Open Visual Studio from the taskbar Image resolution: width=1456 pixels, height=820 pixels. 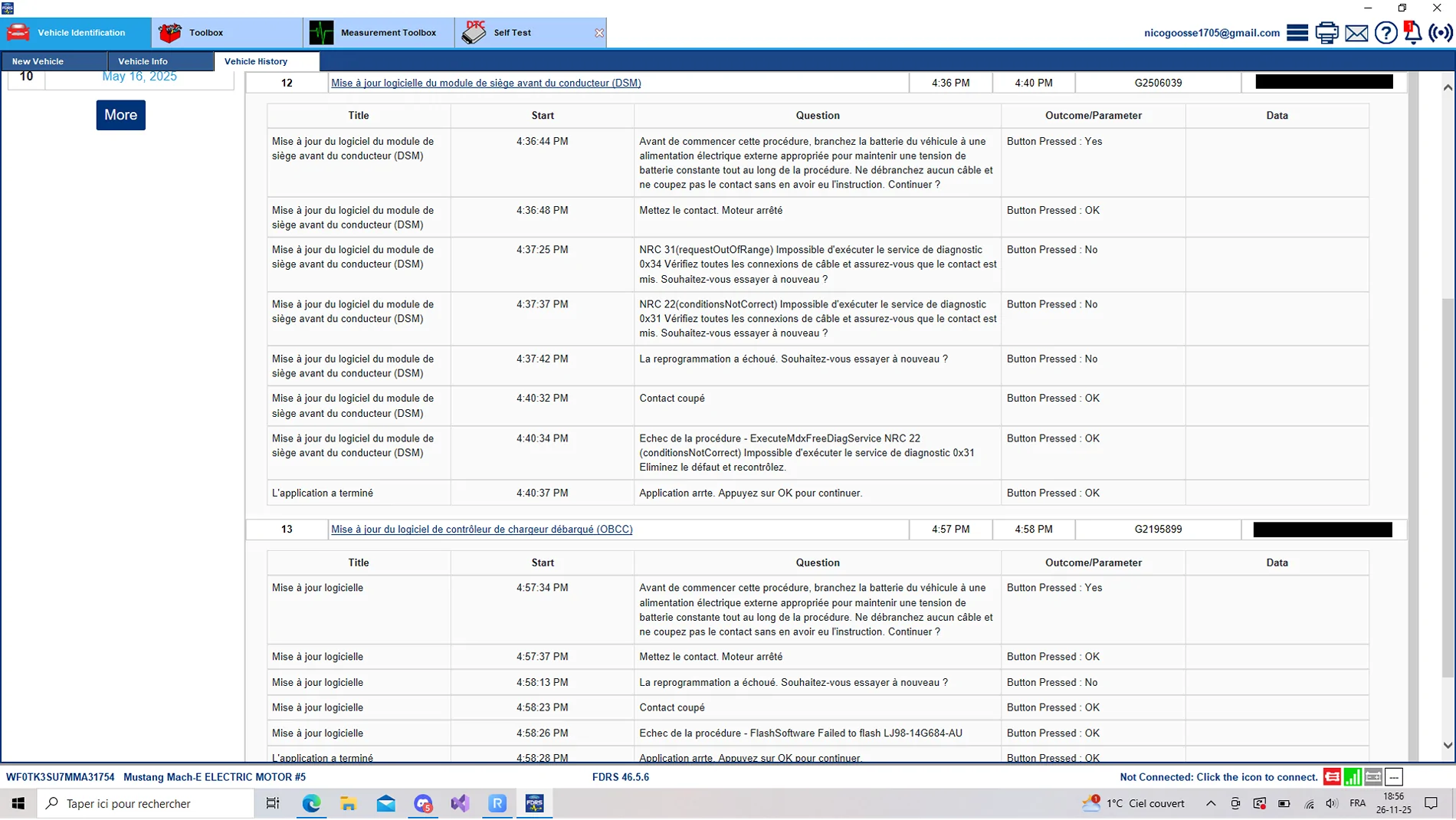[x=460, y=803]
